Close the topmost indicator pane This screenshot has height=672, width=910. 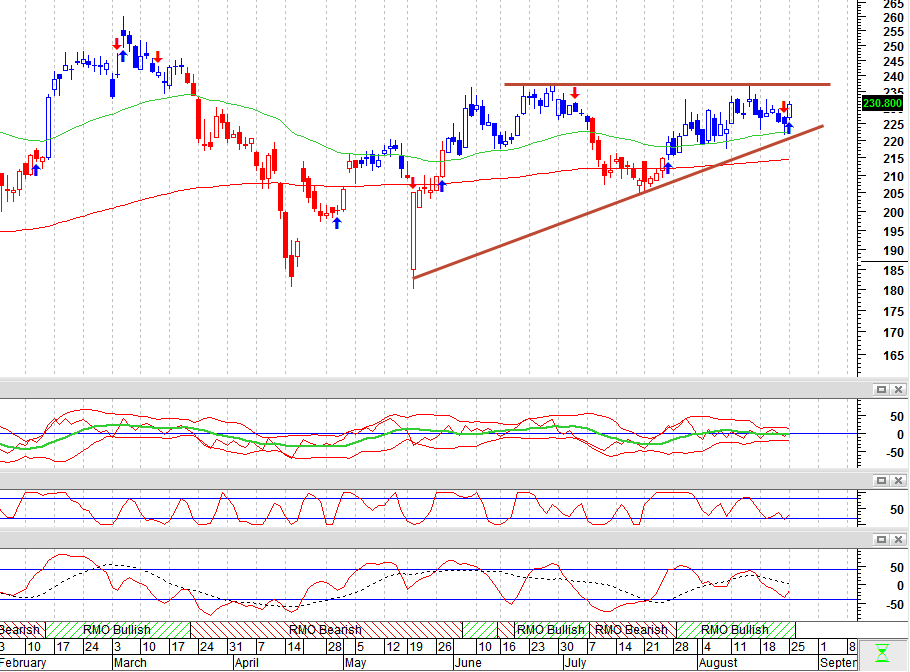click(x=898, y=389)
